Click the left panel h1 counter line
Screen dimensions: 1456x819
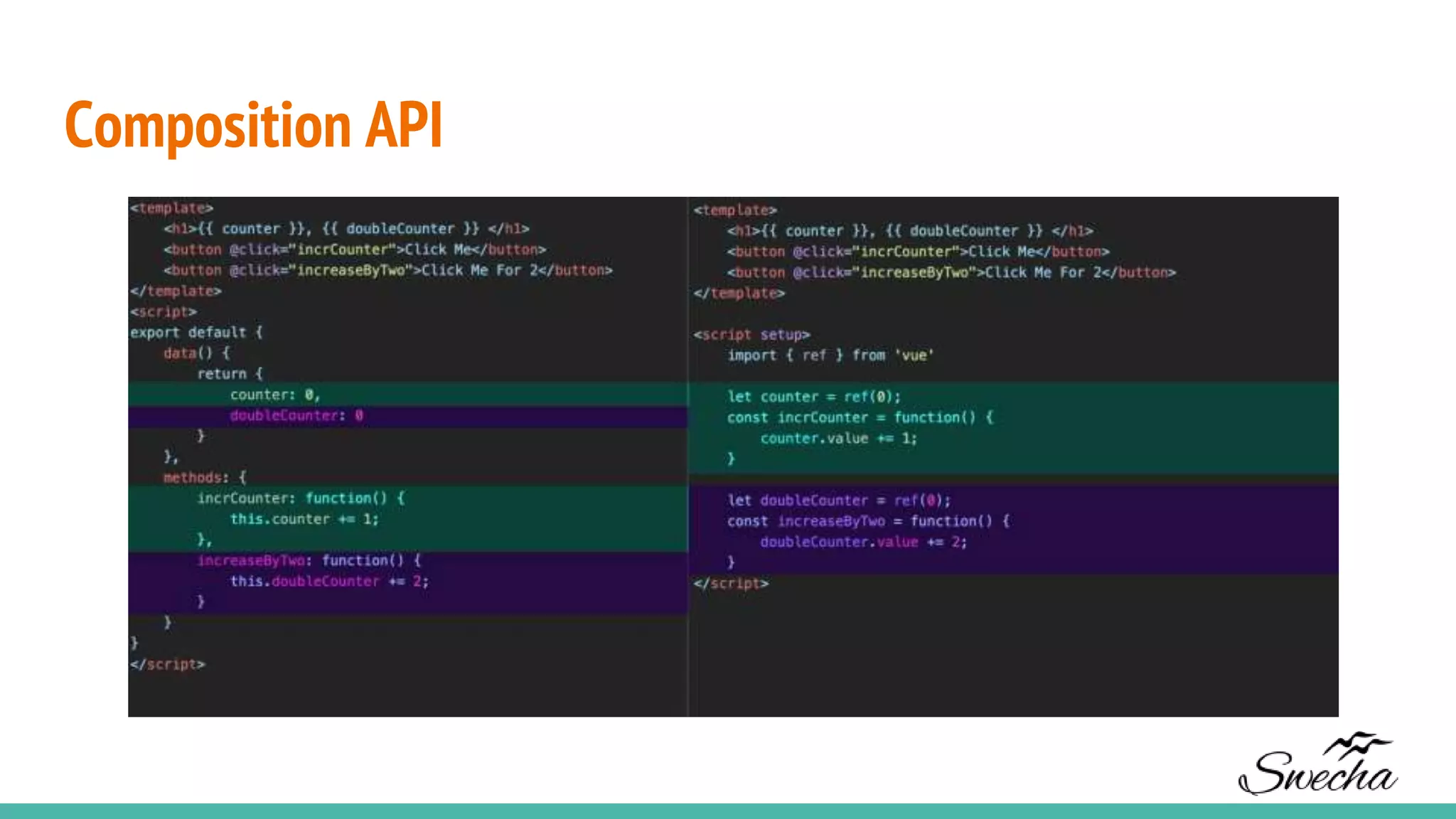point(347,228)
